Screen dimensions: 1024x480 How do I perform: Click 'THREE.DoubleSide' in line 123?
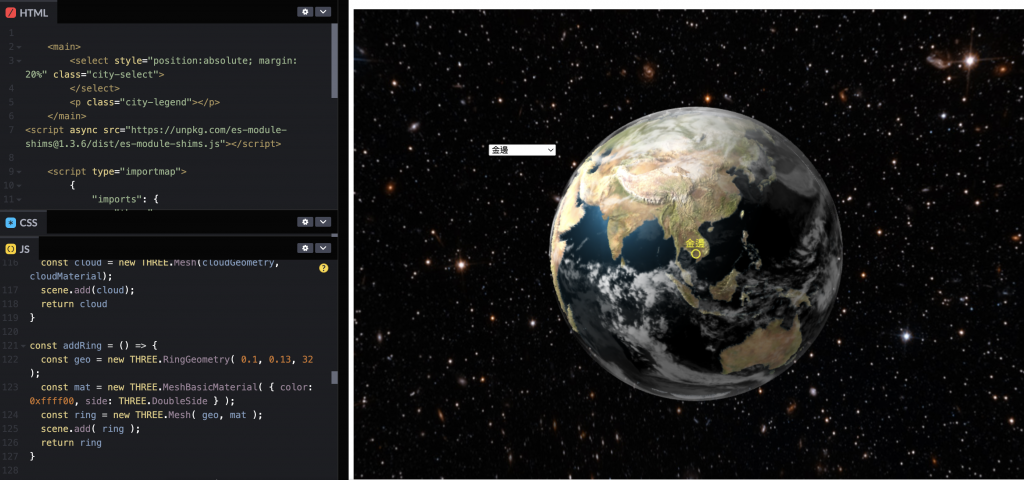[163, 401]
